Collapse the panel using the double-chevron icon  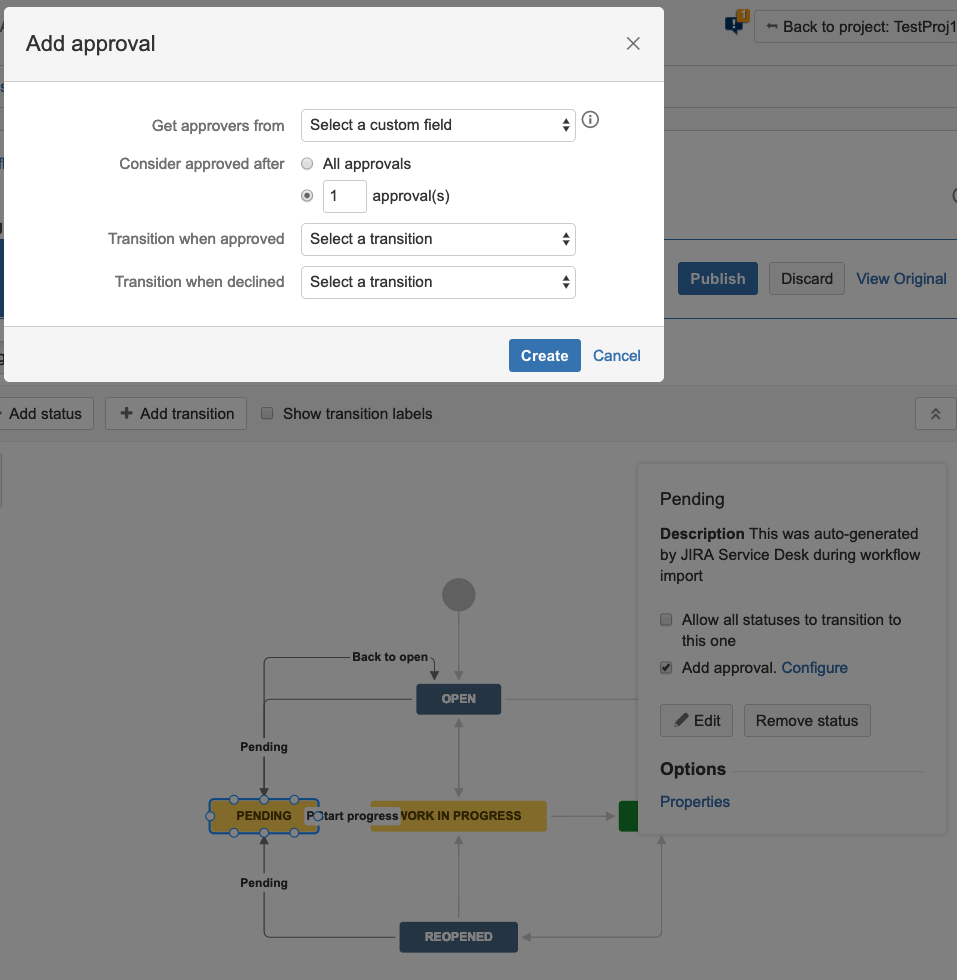[934, 412]
